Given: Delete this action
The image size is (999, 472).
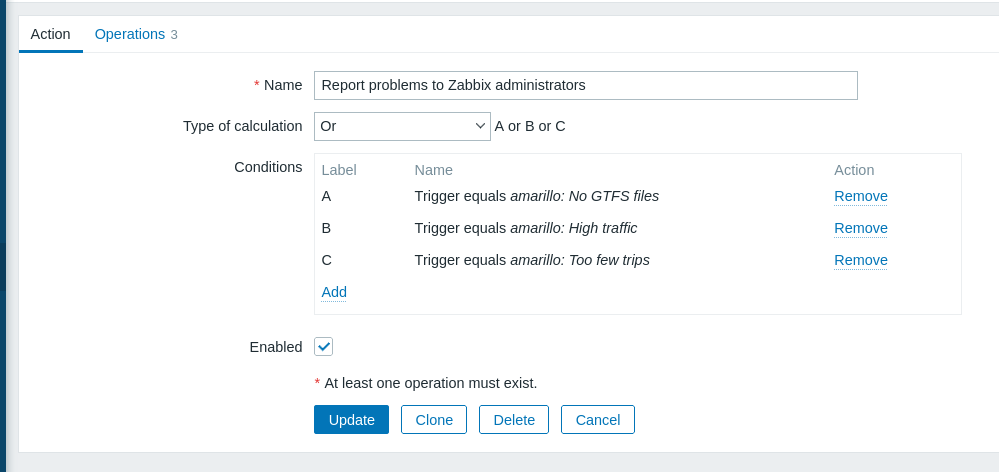Looking at the screenshot, I should (514, 420).
